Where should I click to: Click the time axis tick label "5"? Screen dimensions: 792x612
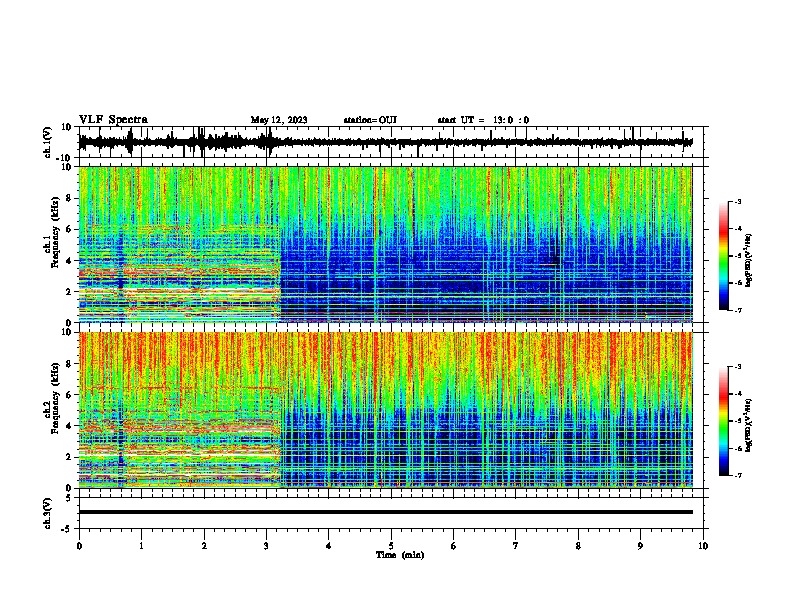(391, 546)
